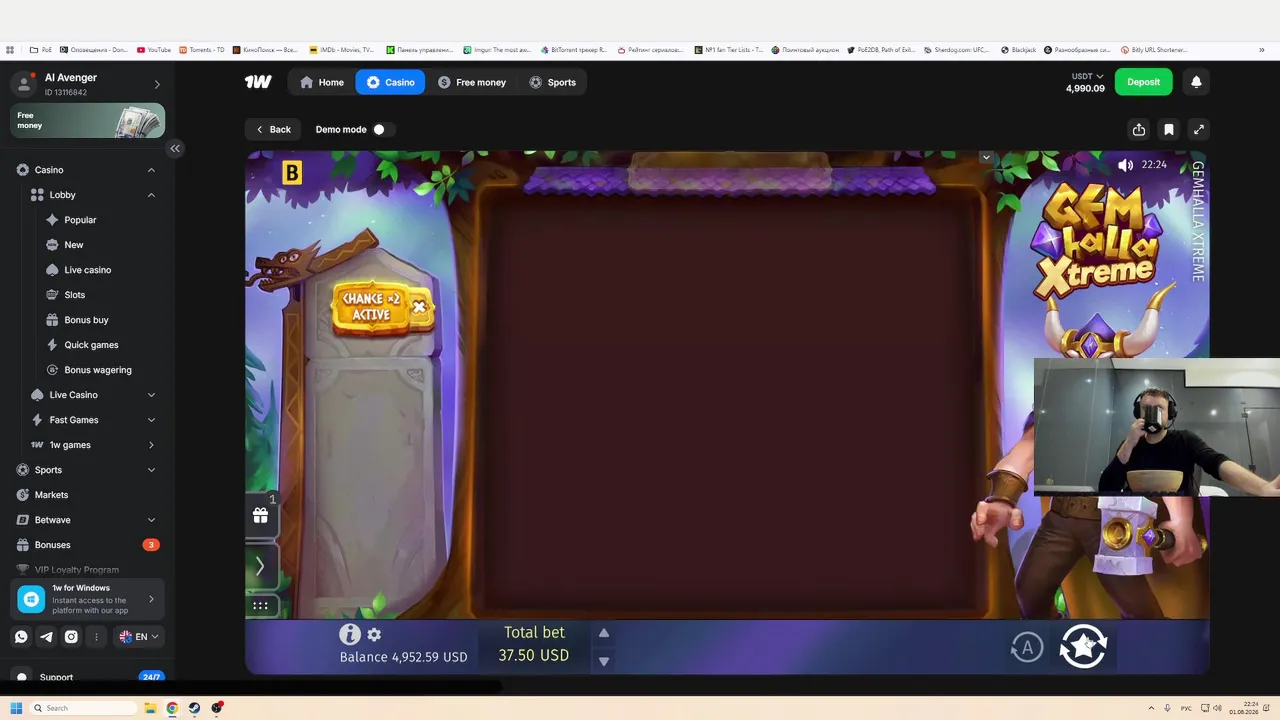Share the game via share icon
Image resolution: width=1280 pixels, height=720 pixels.
tap(1139, 129)
